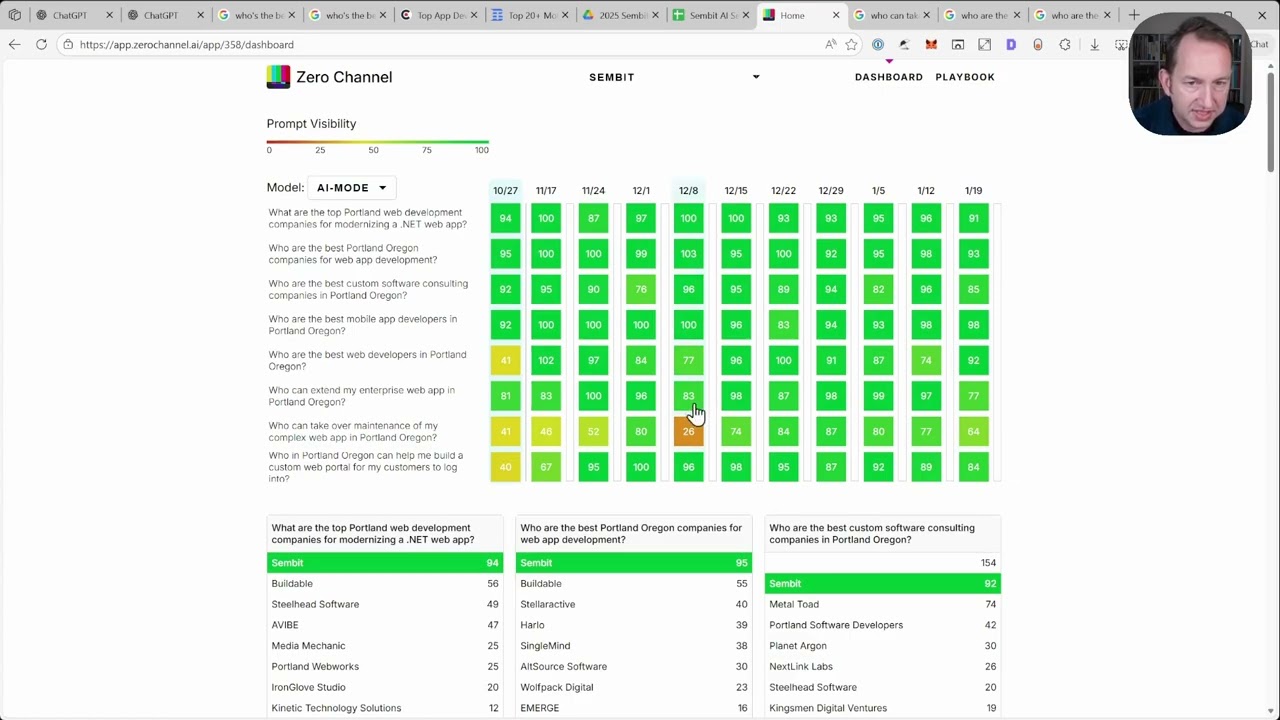Select the 1/19 date column header
Viewport: 1280px width, 720px height.
(973, 190)
